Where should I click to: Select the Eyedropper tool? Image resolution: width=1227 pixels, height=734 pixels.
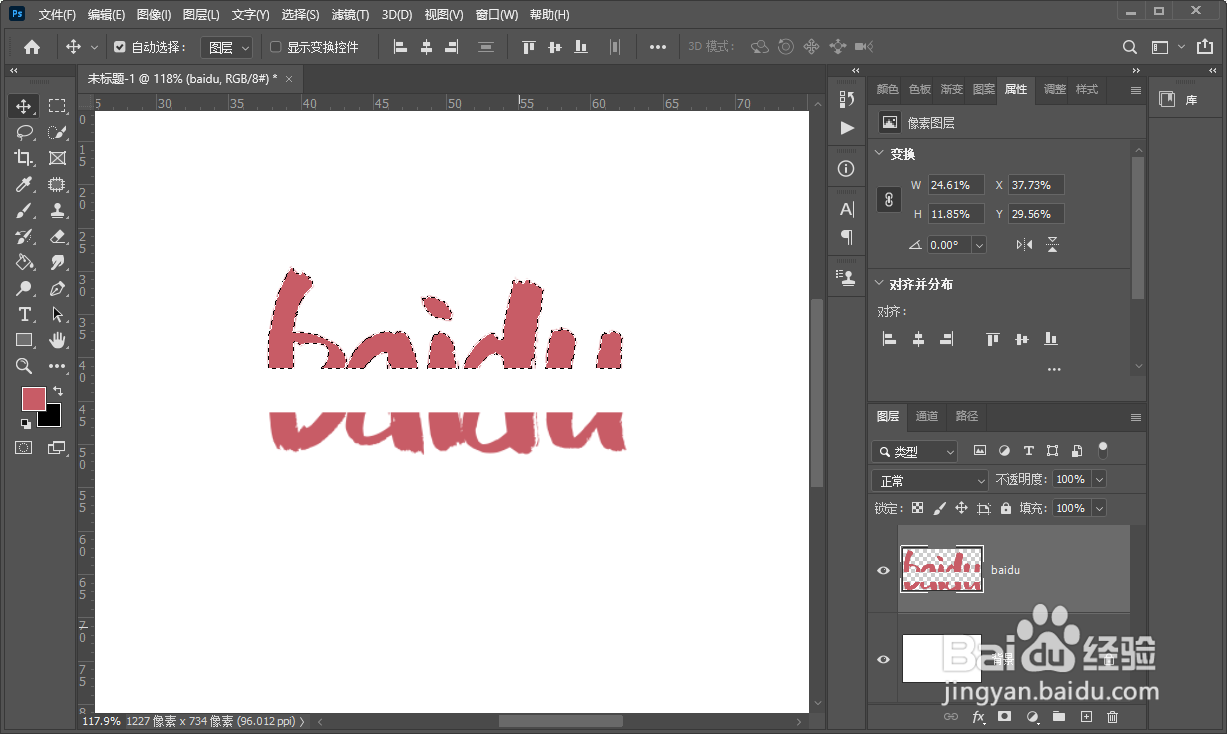[x=24, y=184]
